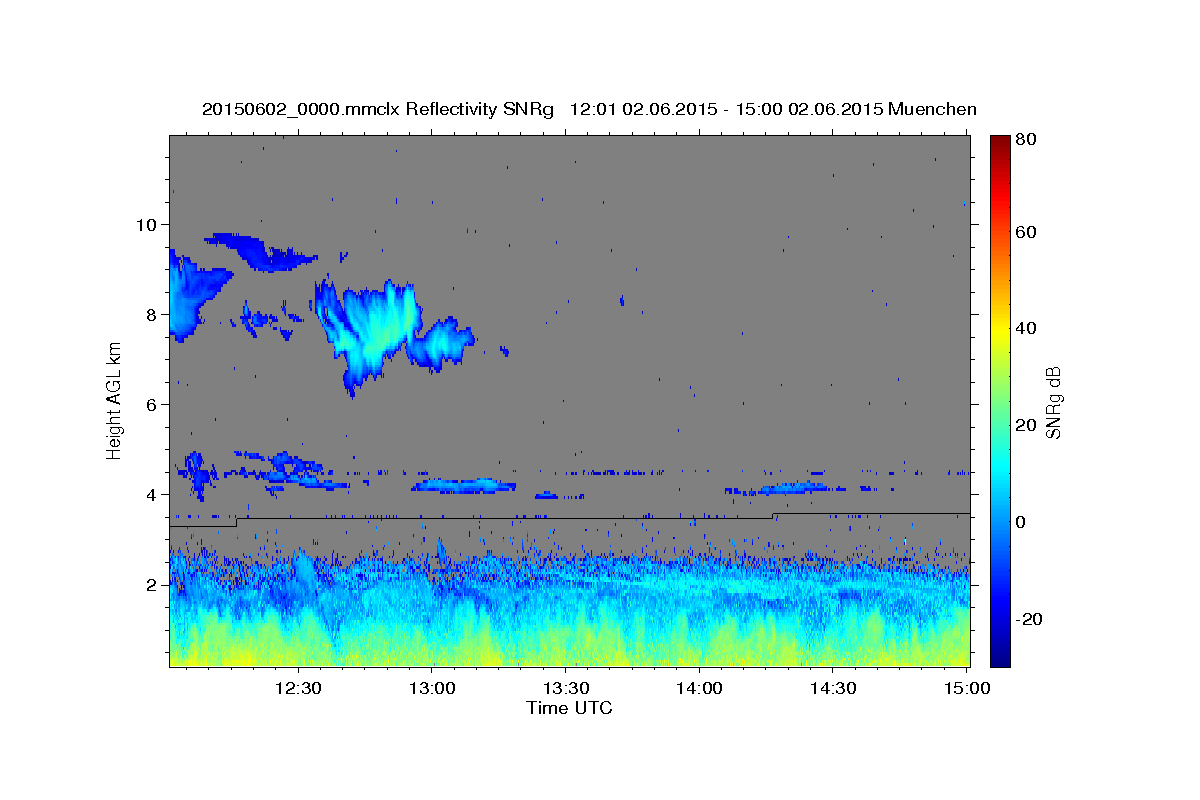Click the 13:30 time tick label

(565, 689)
